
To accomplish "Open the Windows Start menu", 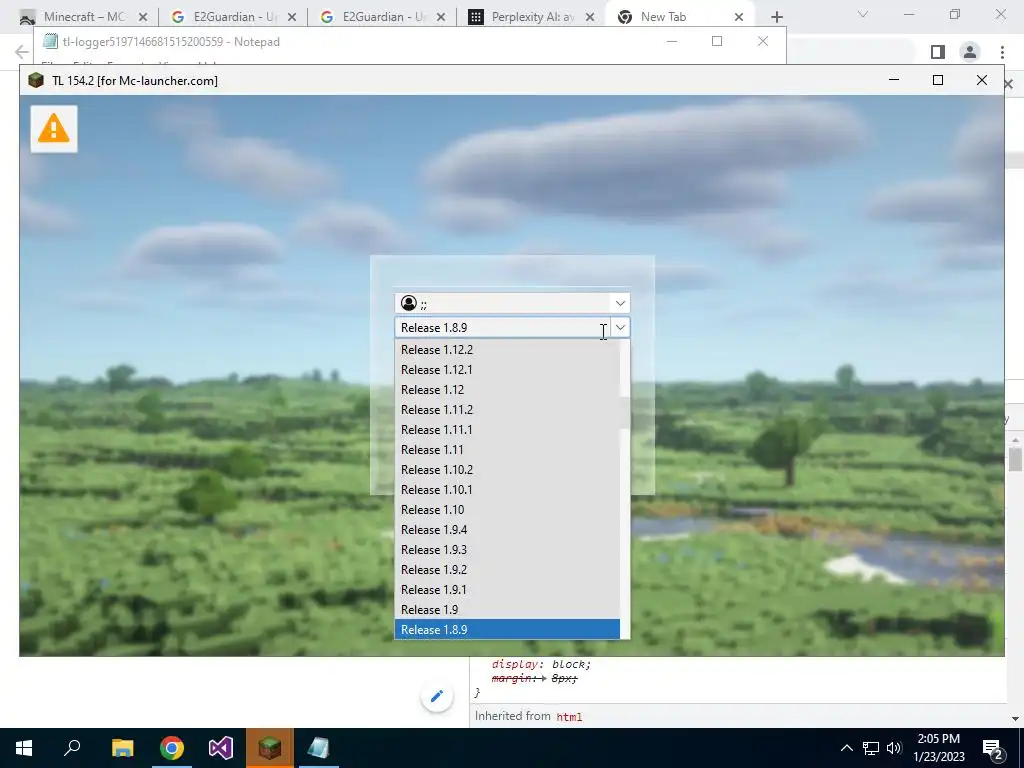I will coord(24,748).
